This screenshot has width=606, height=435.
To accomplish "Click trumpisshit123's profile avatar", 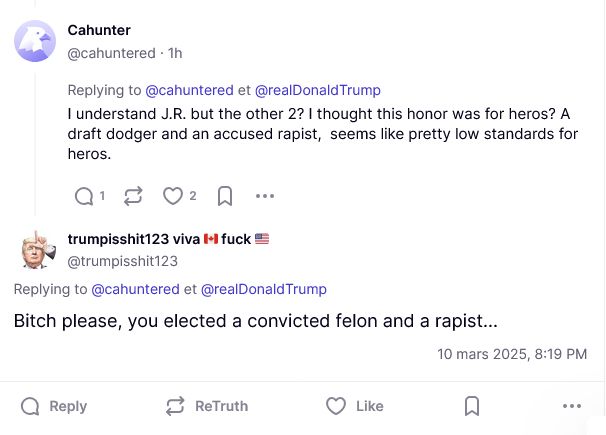I will coord(37,249).
